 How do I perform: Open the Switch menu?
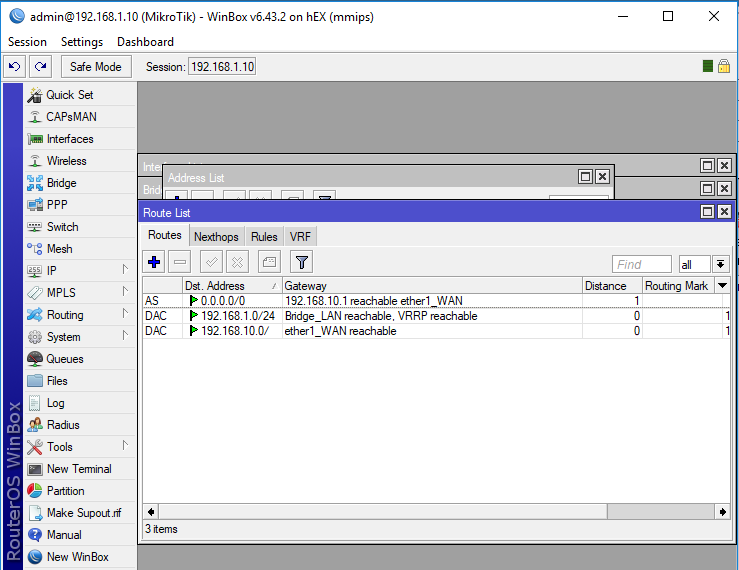tap(79, 227)
